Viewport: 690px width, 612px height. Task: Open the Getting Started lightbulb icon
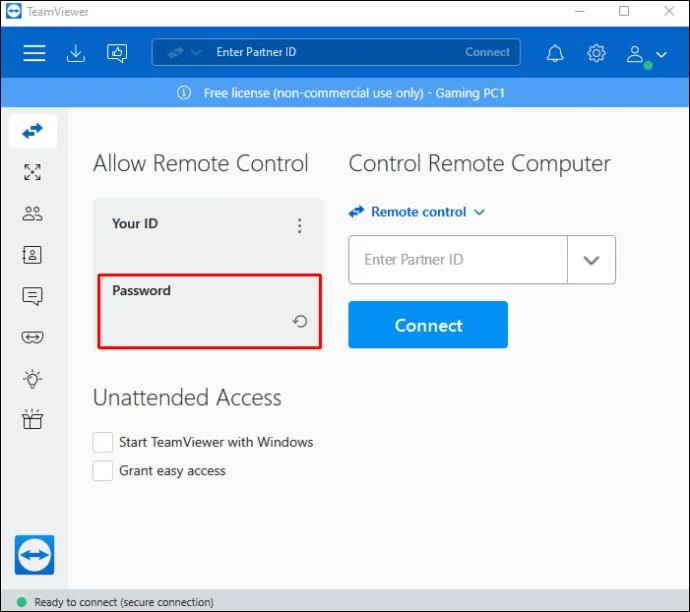(33, 379)
